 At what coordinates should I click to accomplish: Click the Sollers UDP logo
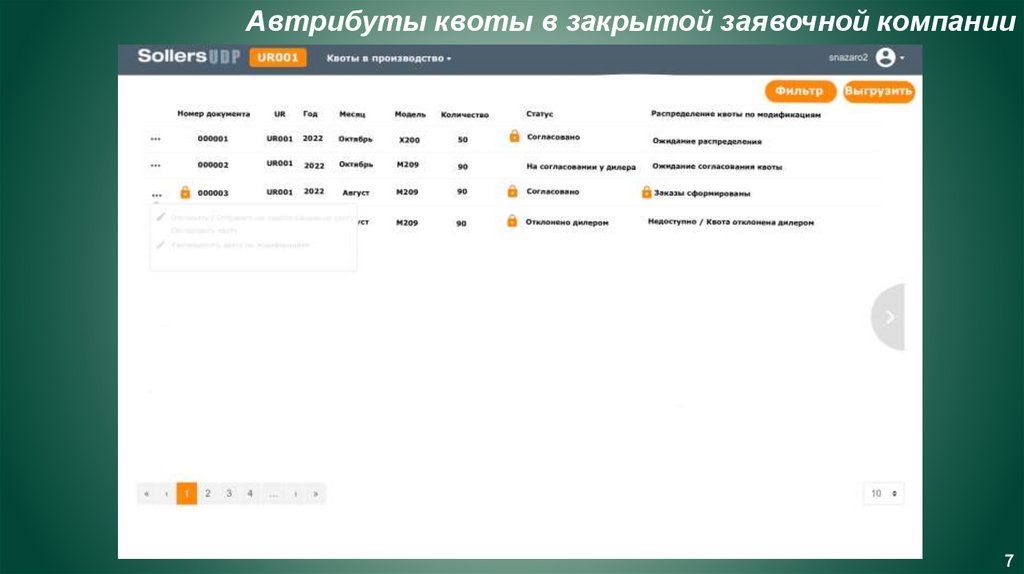tap(189, 57)
